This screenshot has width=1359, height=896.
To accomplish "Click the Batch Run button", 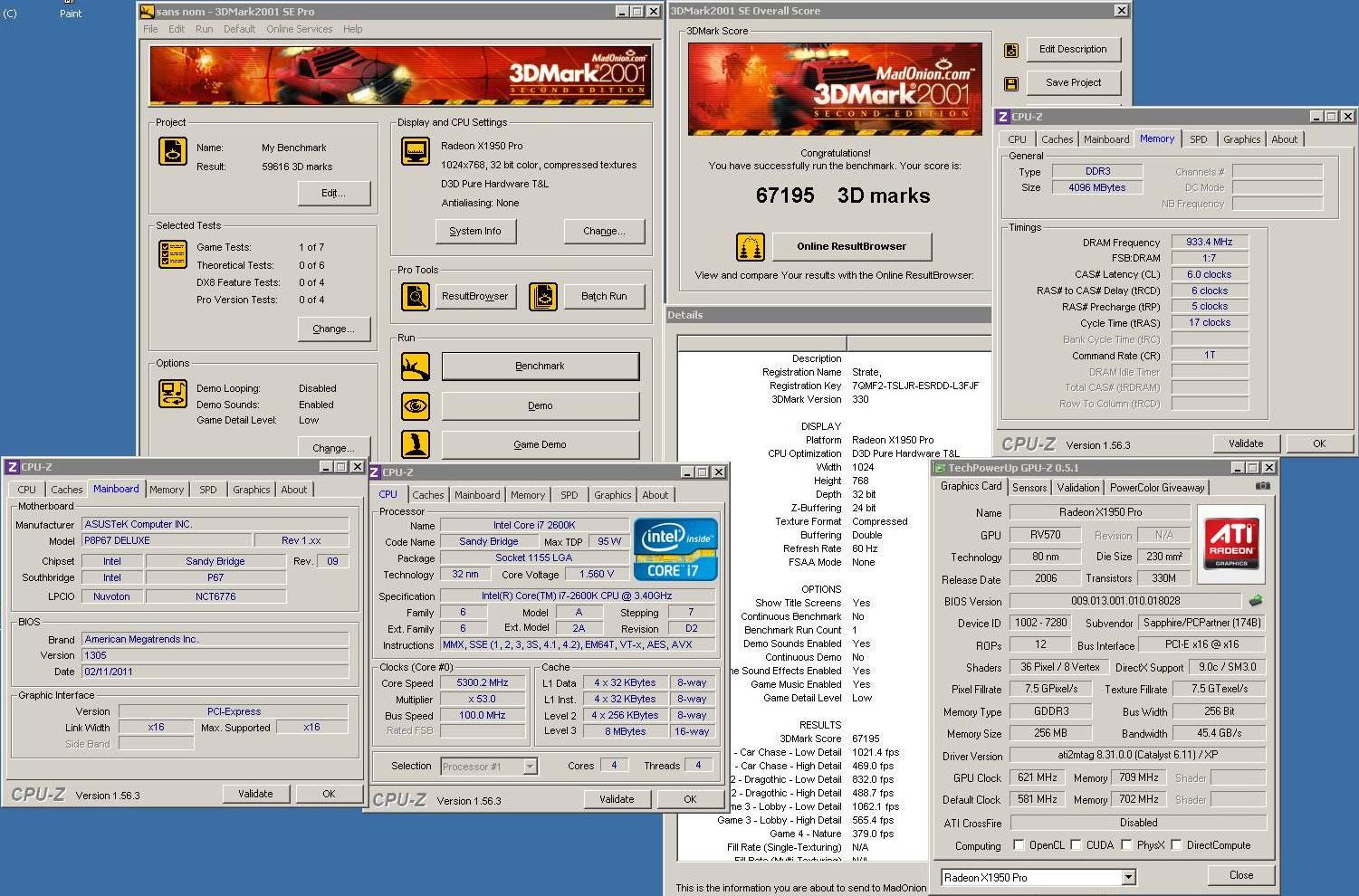I will point(604,296).
